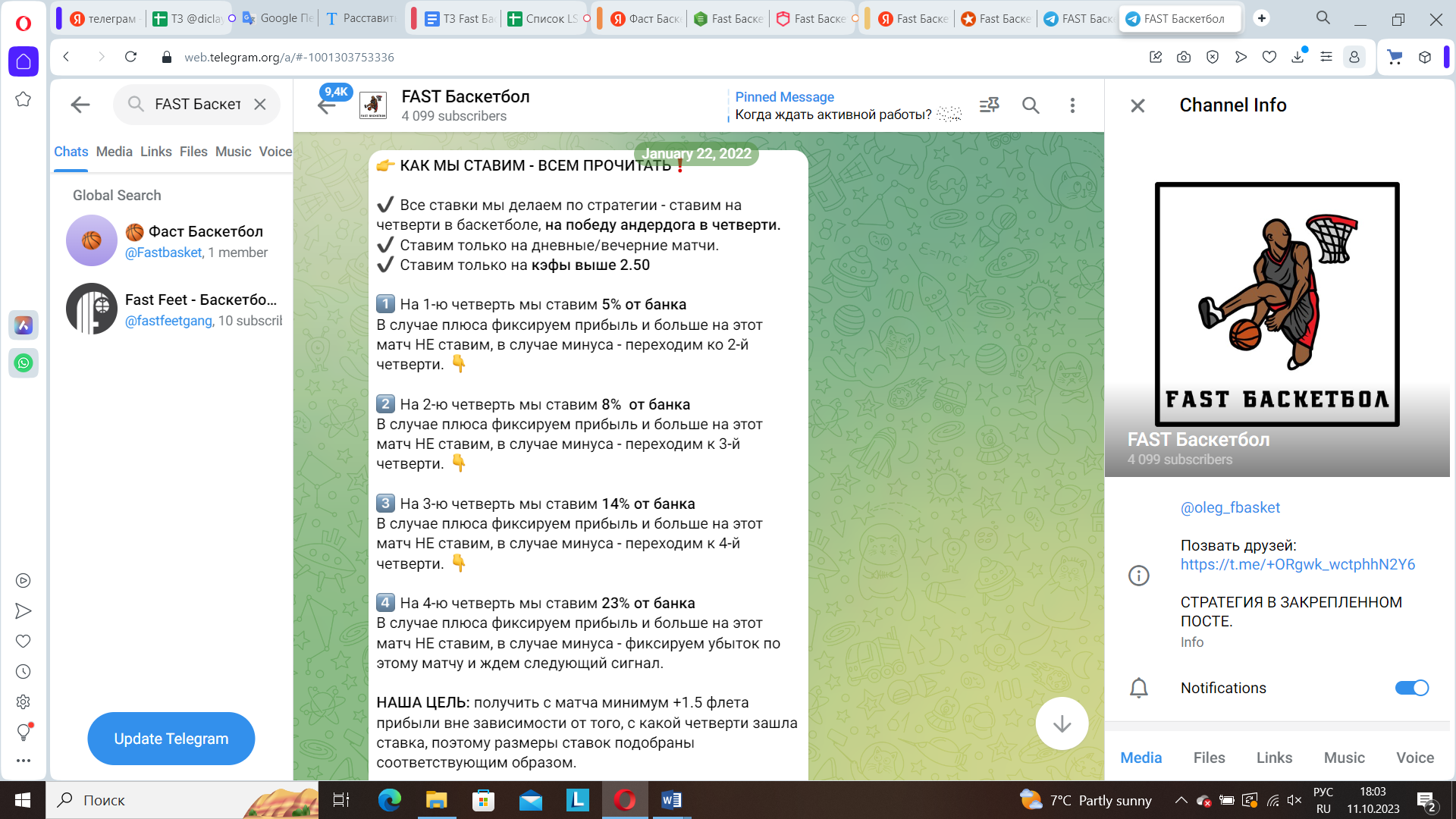The image size is (1456, 819).
Task: Open chat more options three dots menu
Action: (x=1072, y=105)
